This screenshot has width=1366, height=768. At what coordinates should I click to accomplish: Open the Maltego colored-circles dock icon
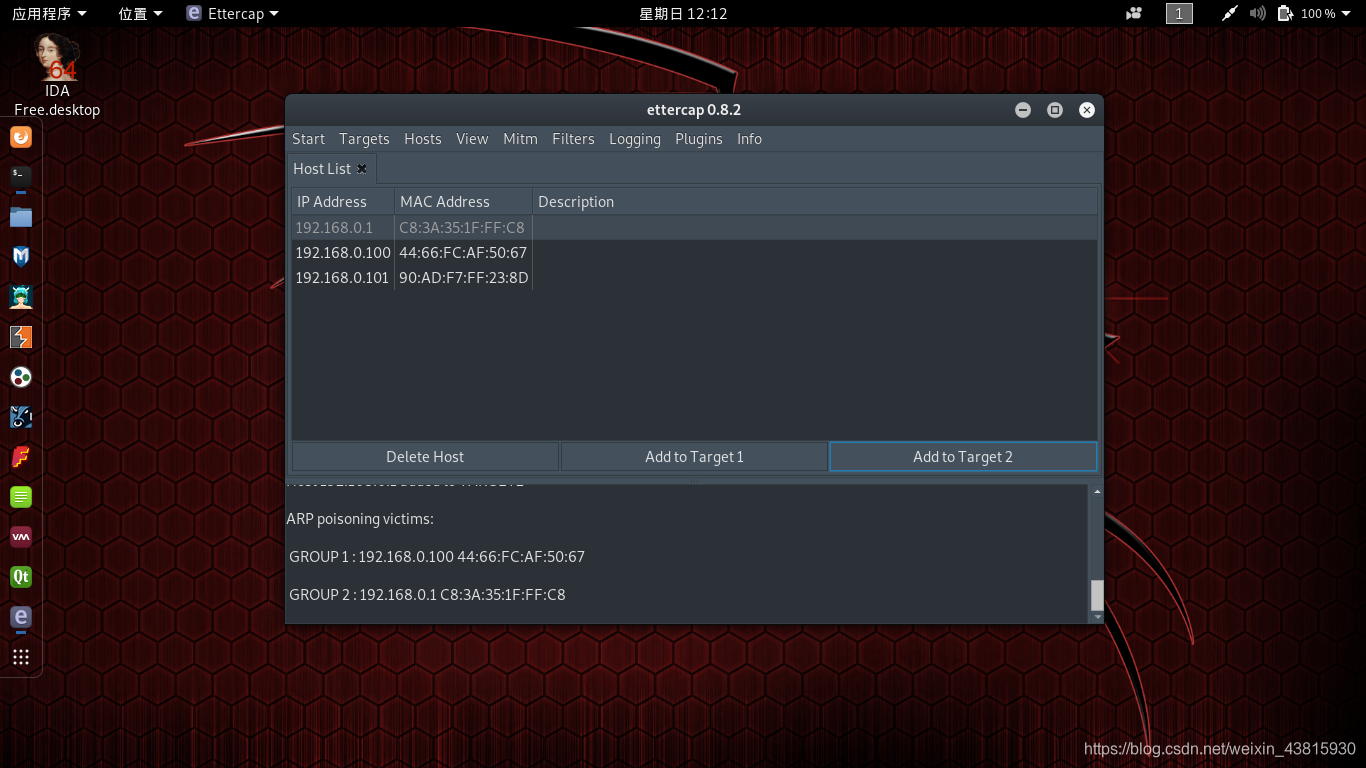pos(21,377)
